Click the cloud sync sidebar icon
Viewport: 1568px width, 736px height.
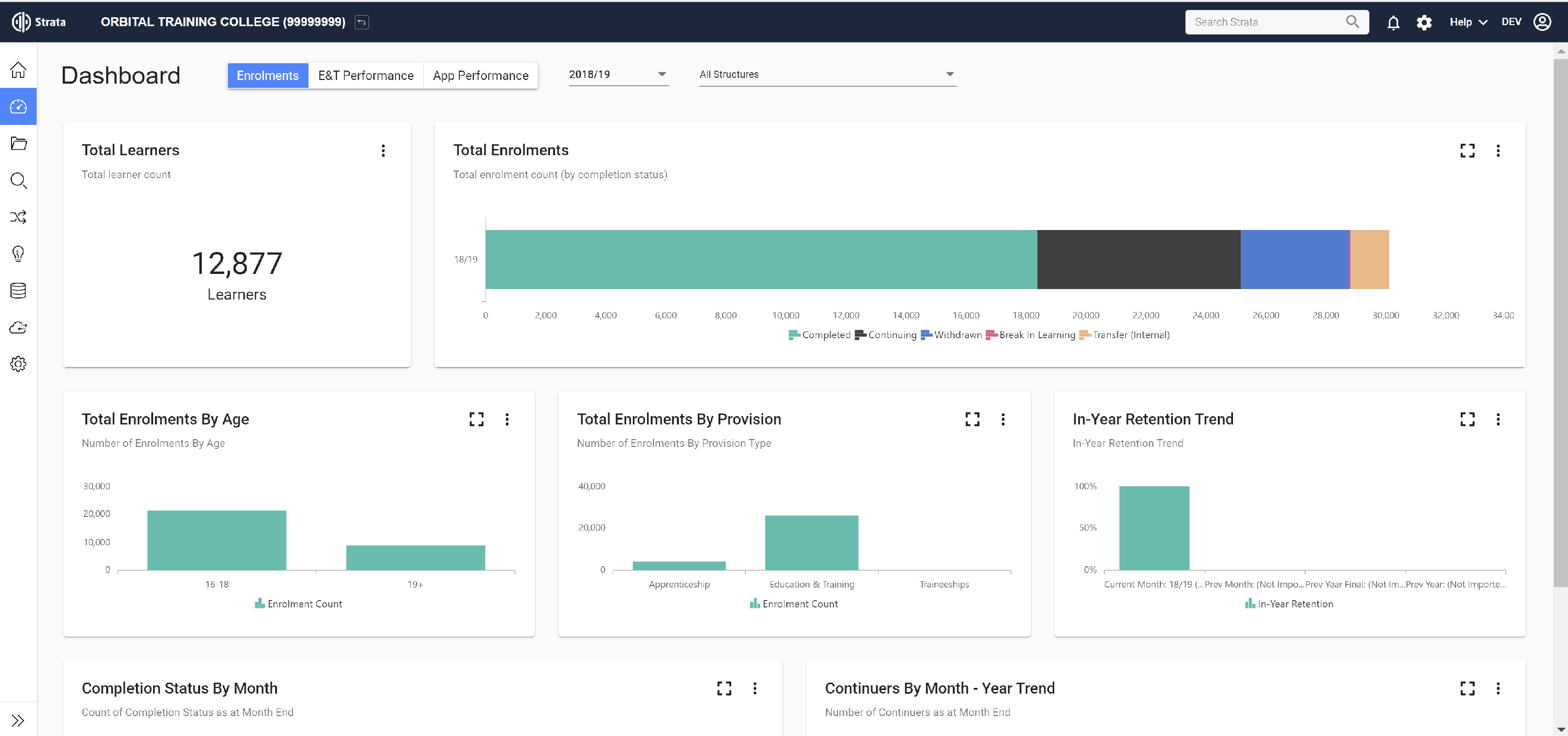[x=18, y=328]
